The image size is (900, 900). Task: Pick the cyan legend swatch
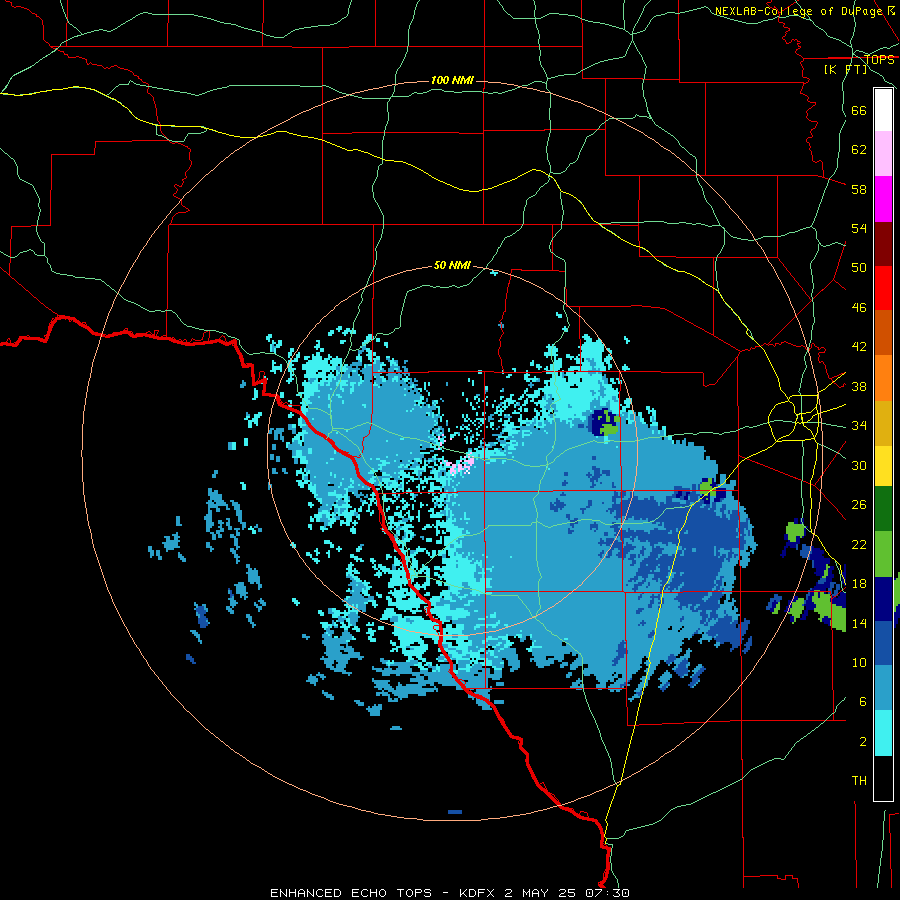click(x=883, y=733)
